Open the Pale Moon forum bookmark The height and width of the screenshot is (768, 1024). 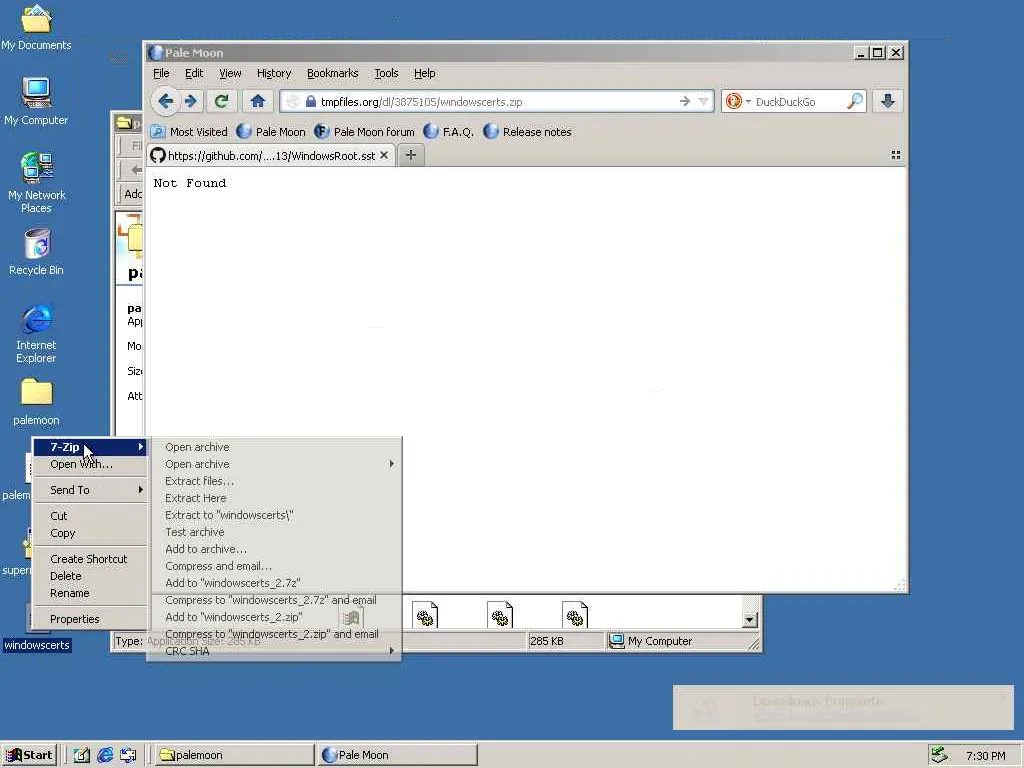click(364, 132)
